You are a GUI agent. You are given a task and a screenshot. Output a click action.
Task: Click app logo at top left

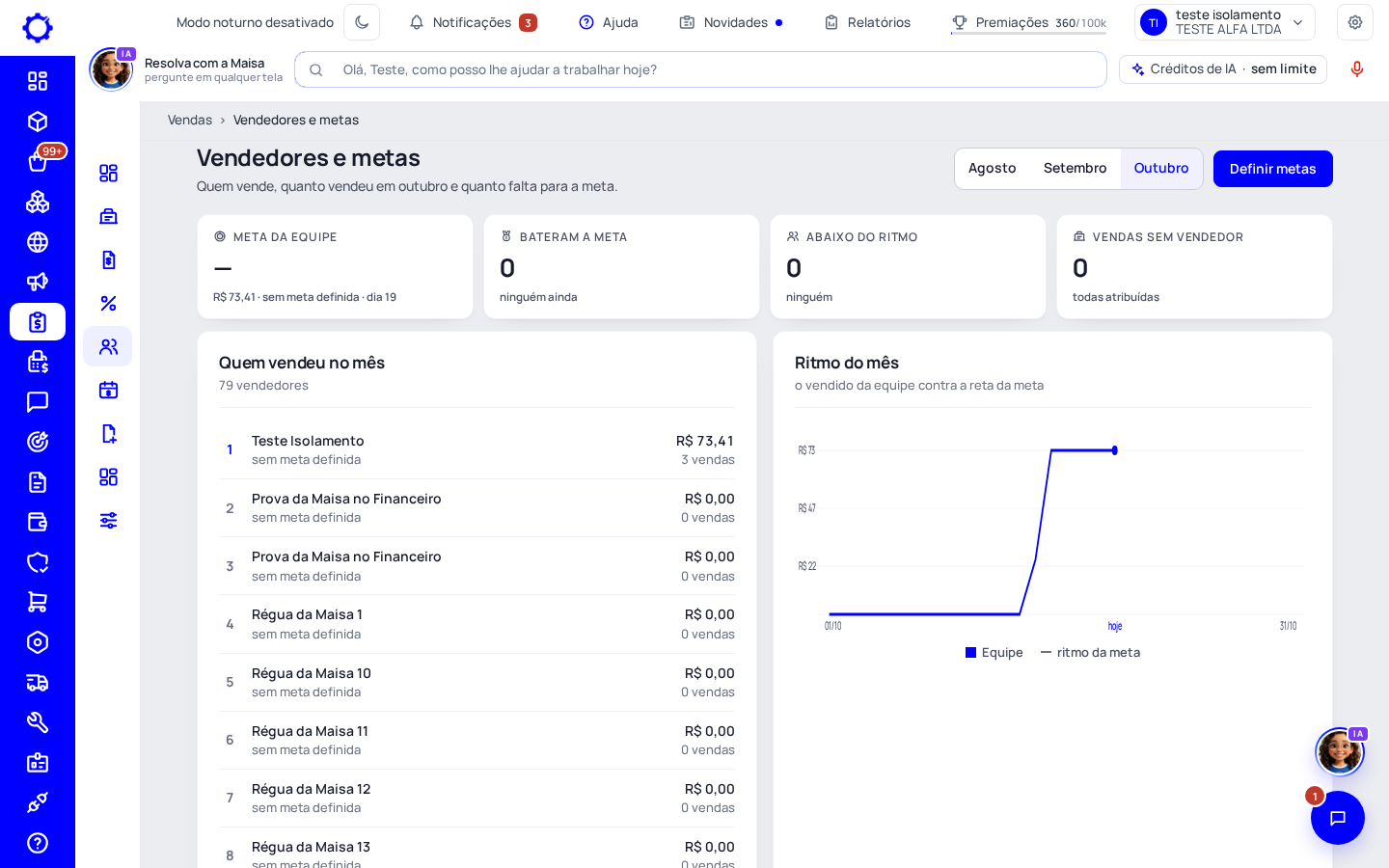(38, 27)
